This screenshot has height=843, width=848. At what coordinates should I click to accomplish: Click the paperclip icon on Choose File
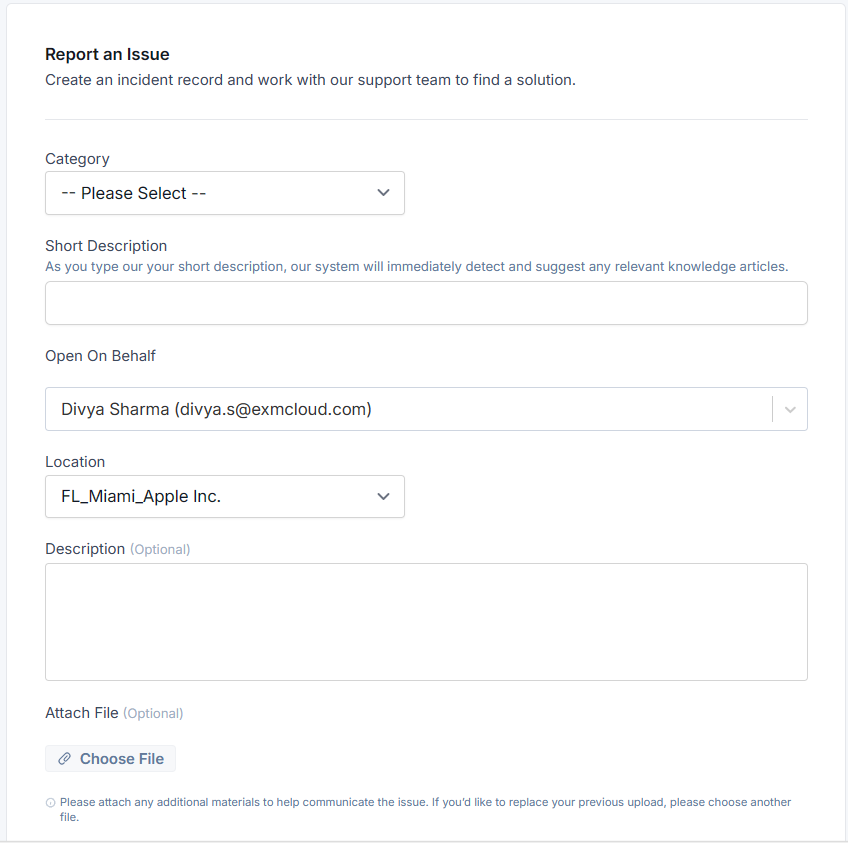65,759
